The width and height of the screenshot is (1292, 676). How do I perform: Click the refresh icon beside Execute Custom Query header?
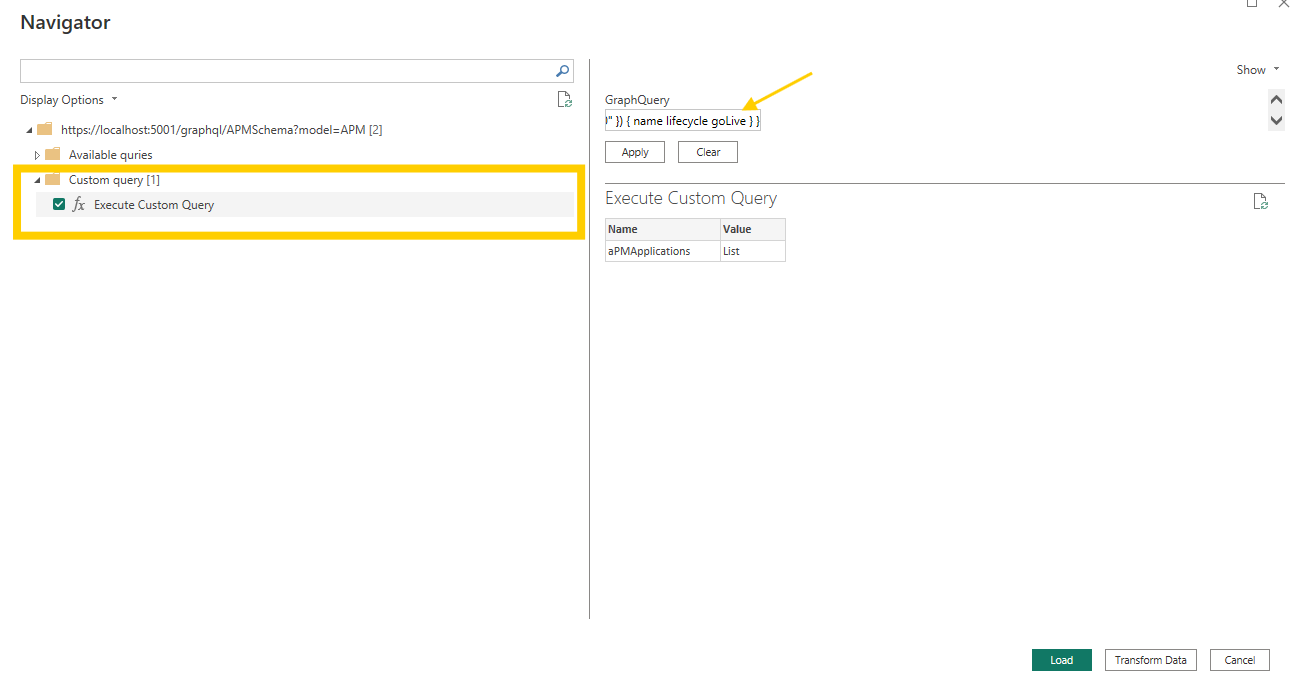pos(1260,201)
